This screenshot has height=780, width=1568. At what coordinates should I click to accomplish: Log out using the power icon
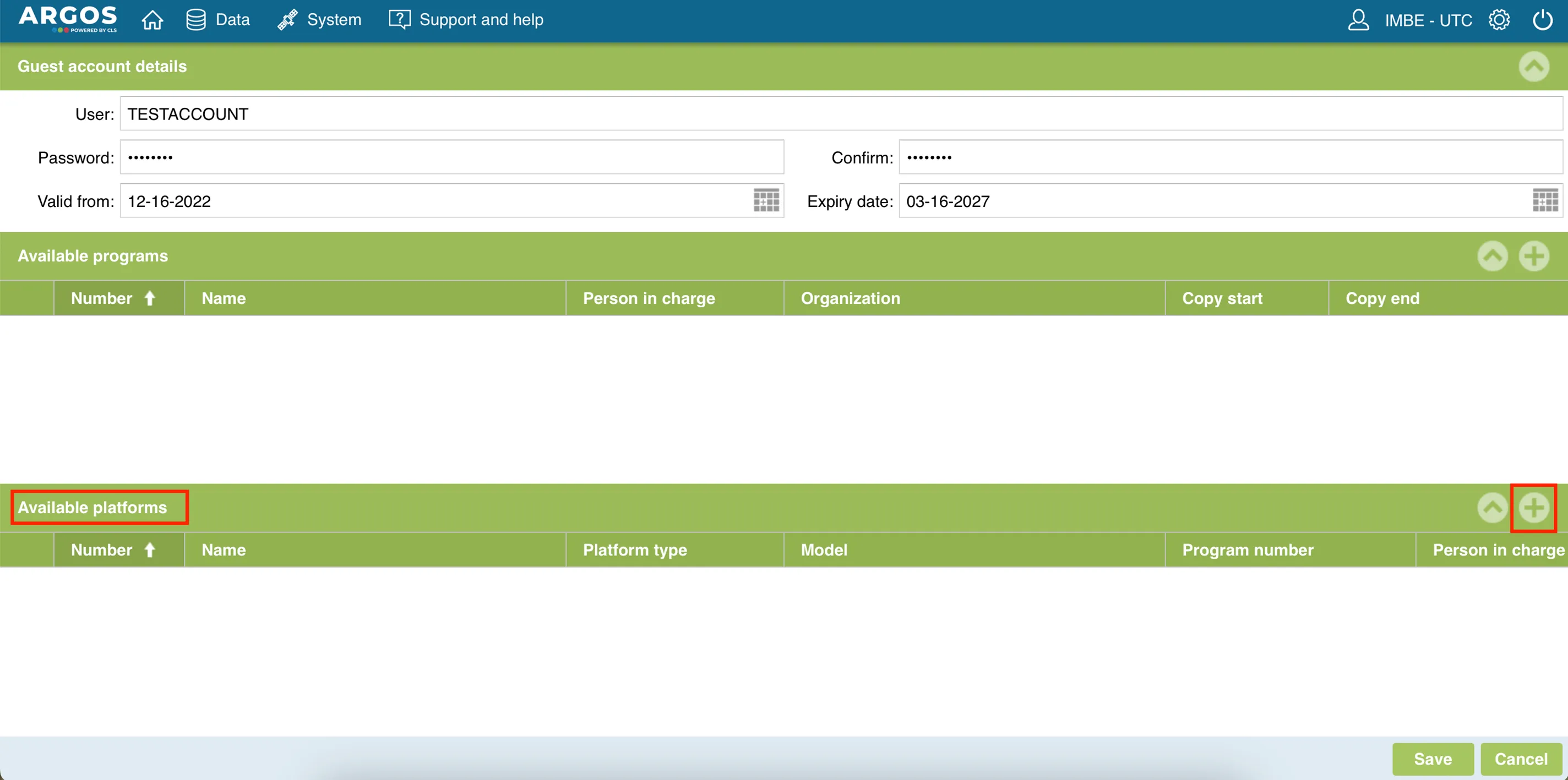pos(1542,20)
